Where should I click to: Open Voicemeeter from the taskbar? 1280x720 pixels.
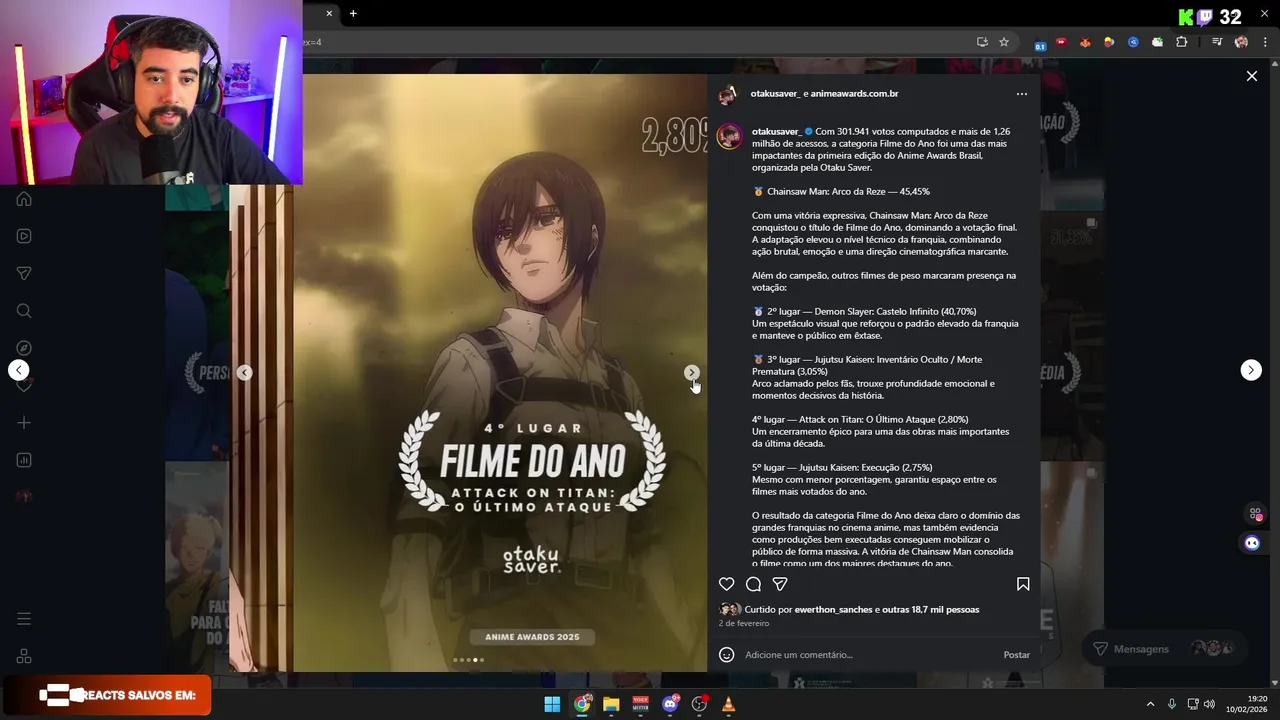coord(640,704)
